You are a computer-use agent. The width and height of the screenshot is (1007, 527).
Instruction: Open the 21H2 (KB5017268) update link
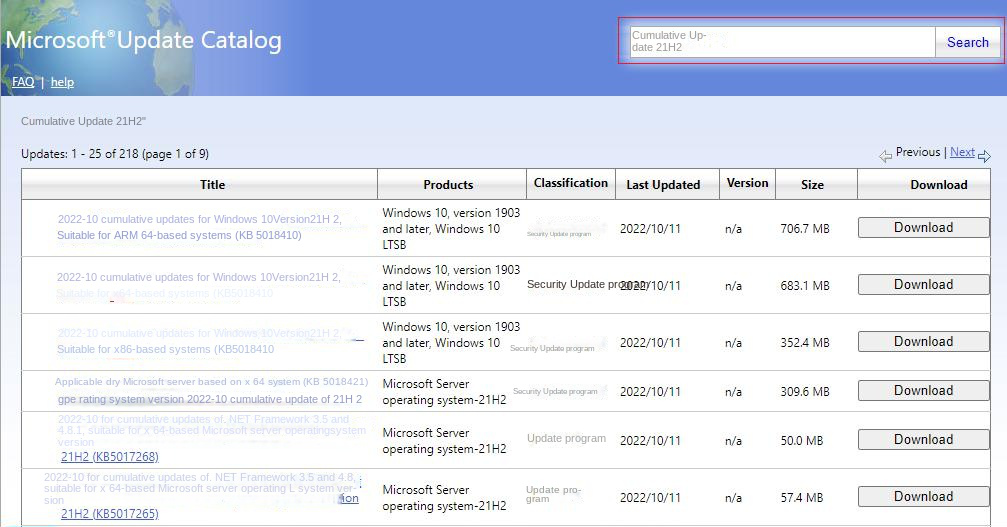point(110,457)
